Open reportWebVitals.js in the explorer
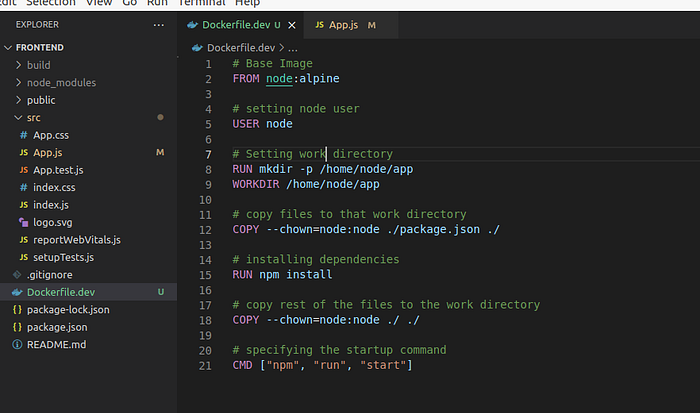The image size is (700, 413). 88,240
